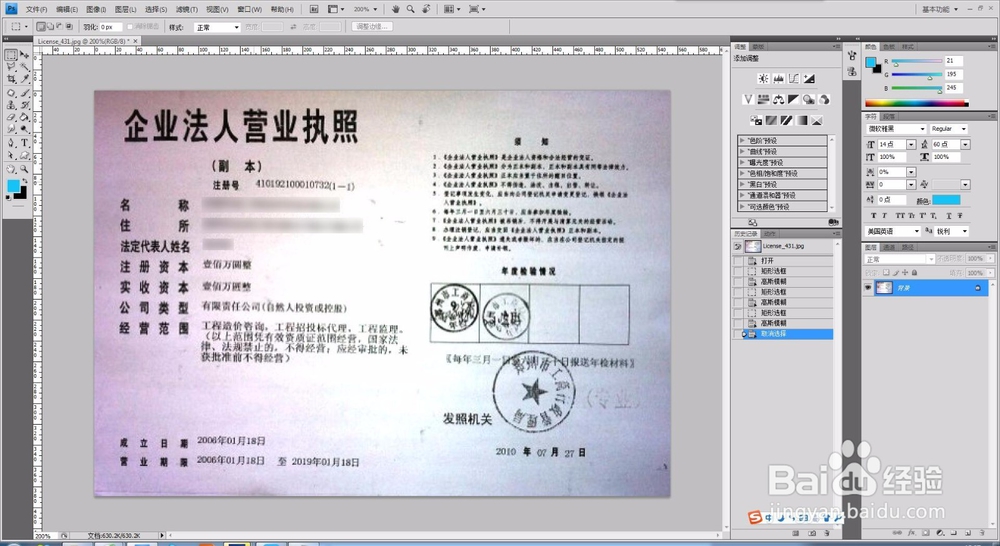
Task: Open the 滤镜(T) menu
Action: coord(186,10)
